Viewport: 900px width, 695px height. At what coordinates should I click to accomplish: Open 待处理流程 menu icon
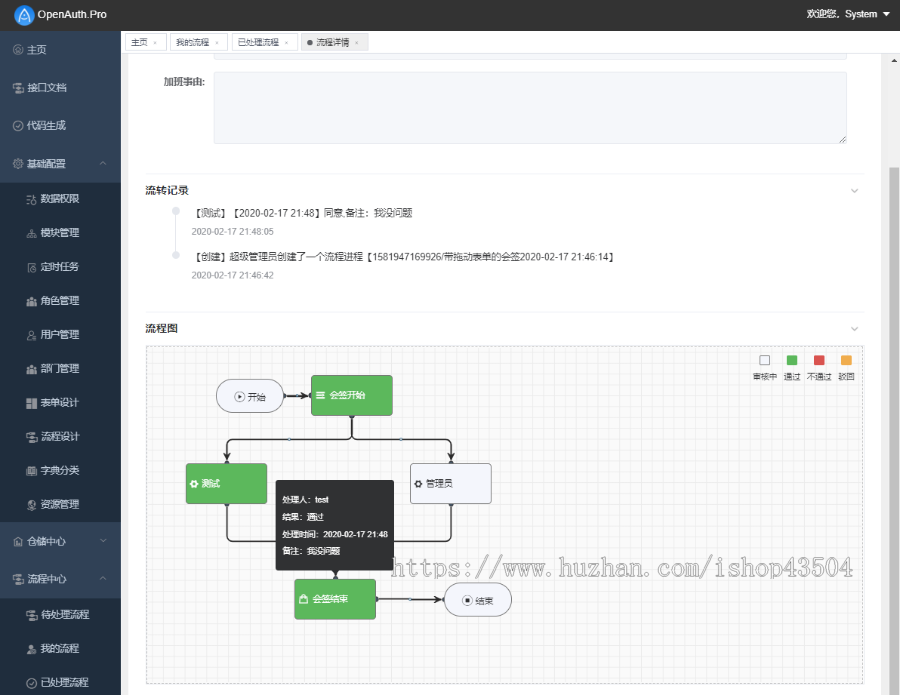point(32,615)
